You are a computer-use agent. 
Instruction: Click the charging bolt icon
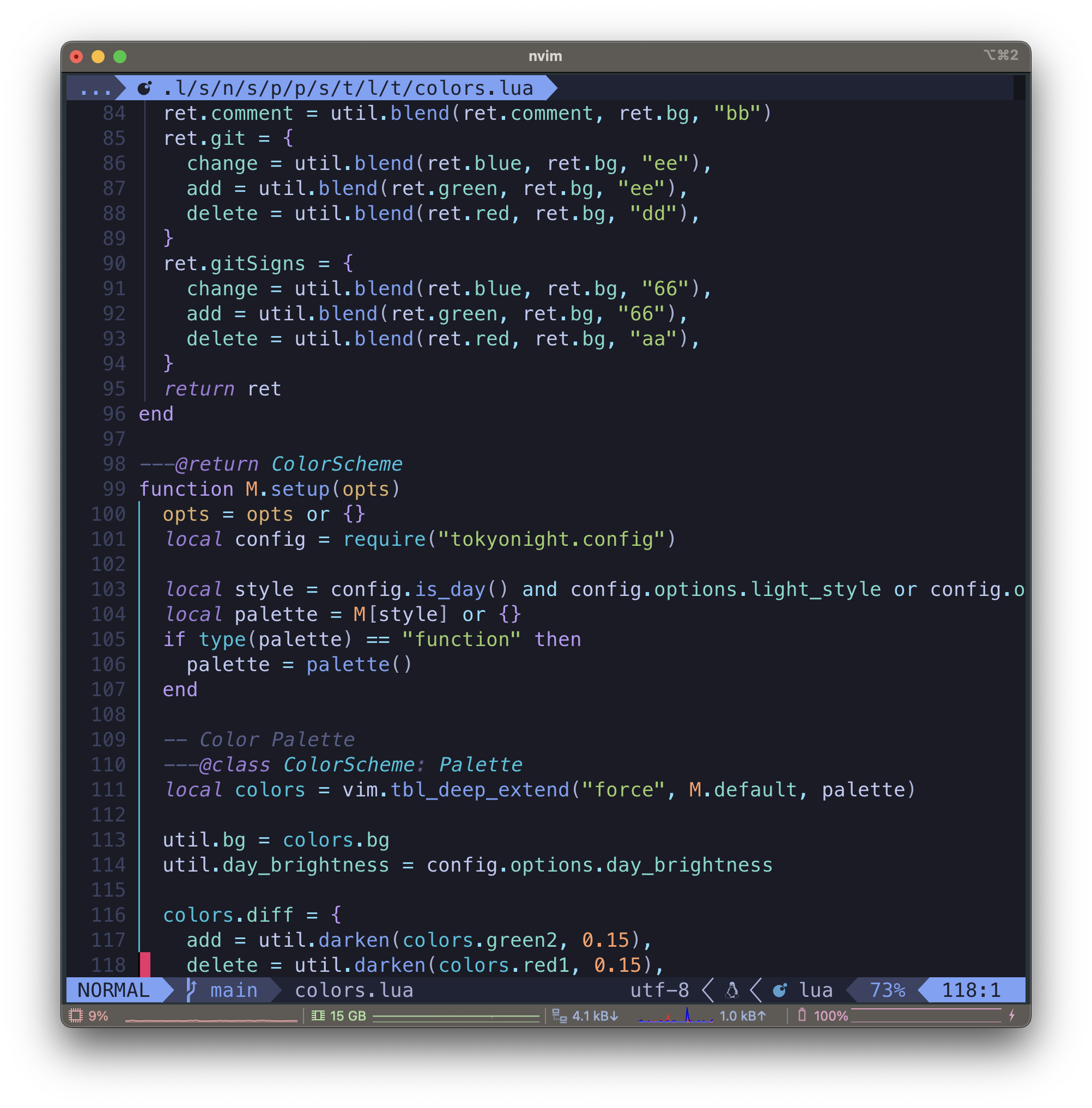[x=1012, y=1015]
